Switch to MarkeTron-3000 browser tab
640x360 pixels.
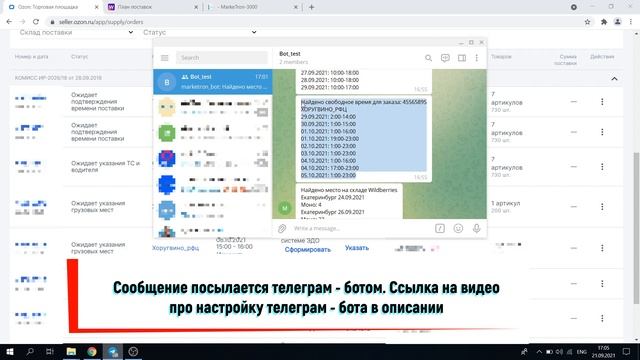point(253,7)
